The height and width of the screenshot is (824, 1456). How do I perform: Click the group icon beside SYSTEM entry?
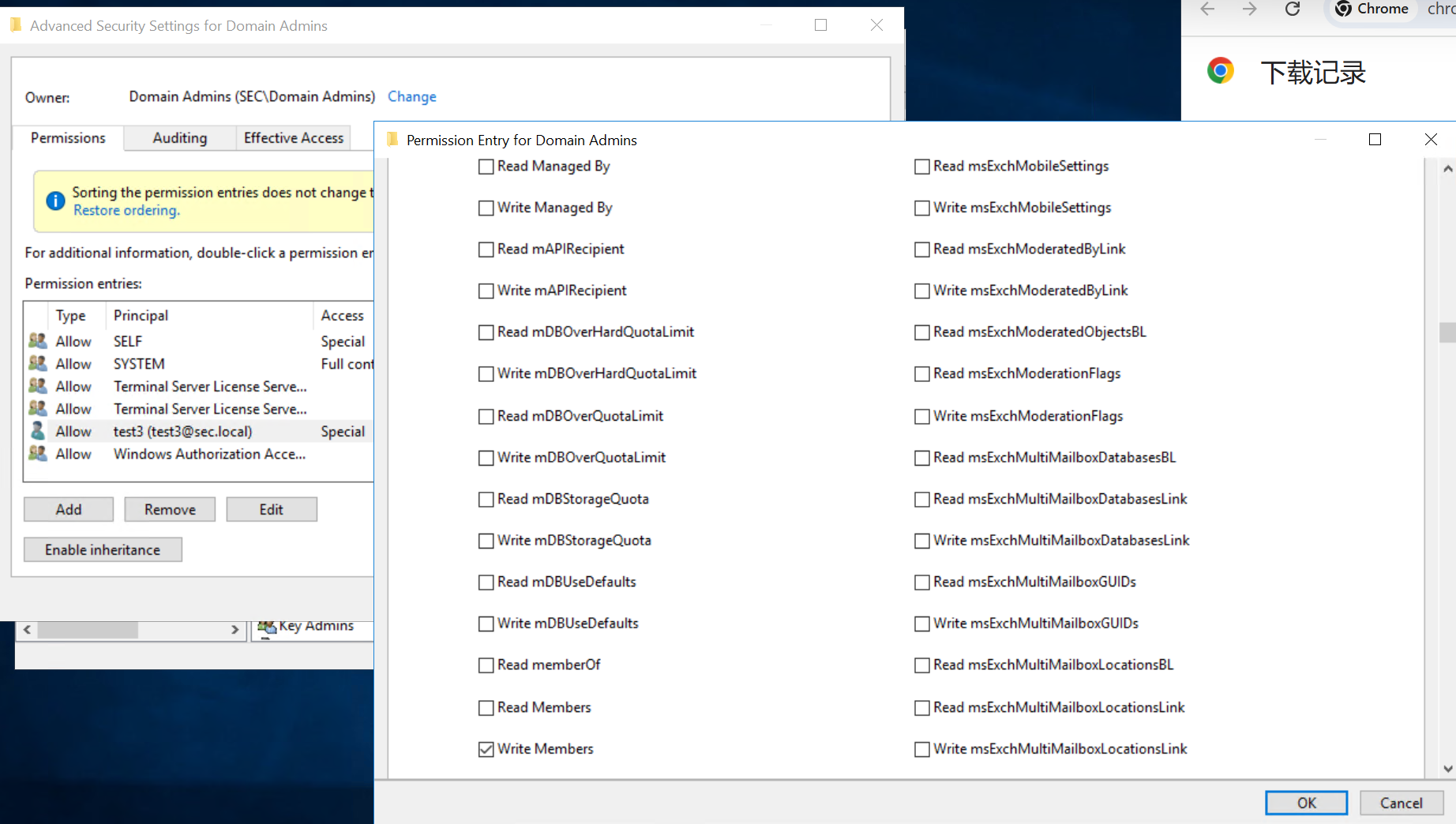pyautogui.click(x=37, y=363)
